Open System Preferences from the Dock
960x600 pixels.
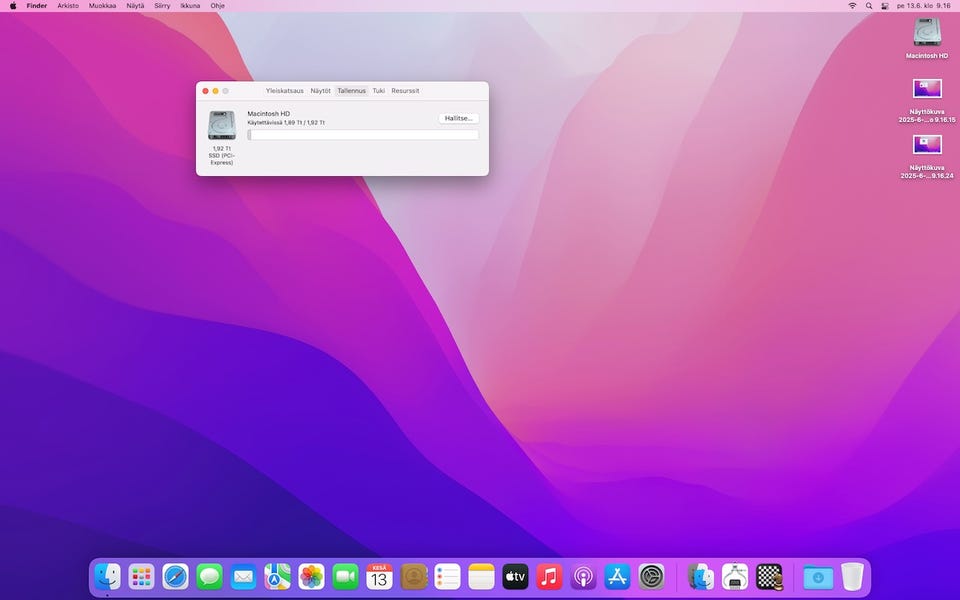pos(651,576)
